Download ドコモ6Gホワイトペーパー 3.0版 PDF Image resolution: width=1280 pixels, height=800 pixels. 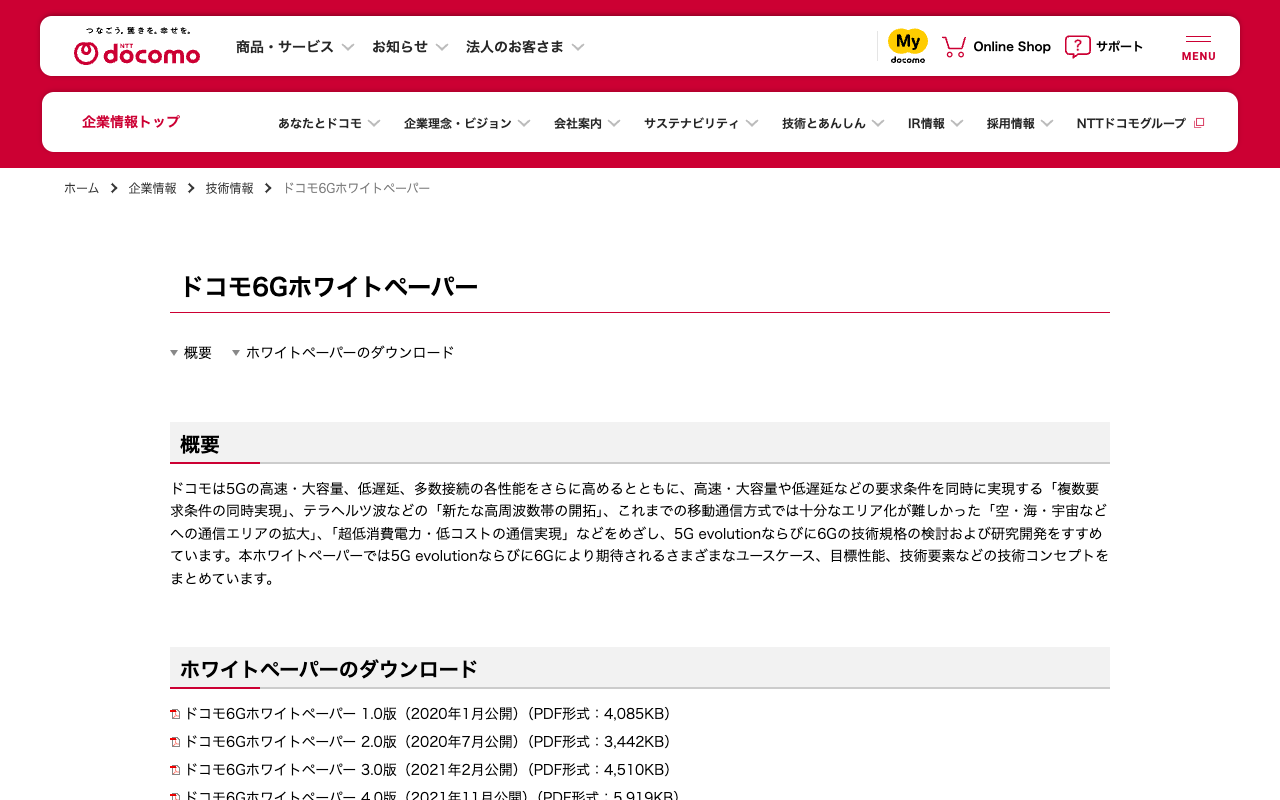coord(427,770)
